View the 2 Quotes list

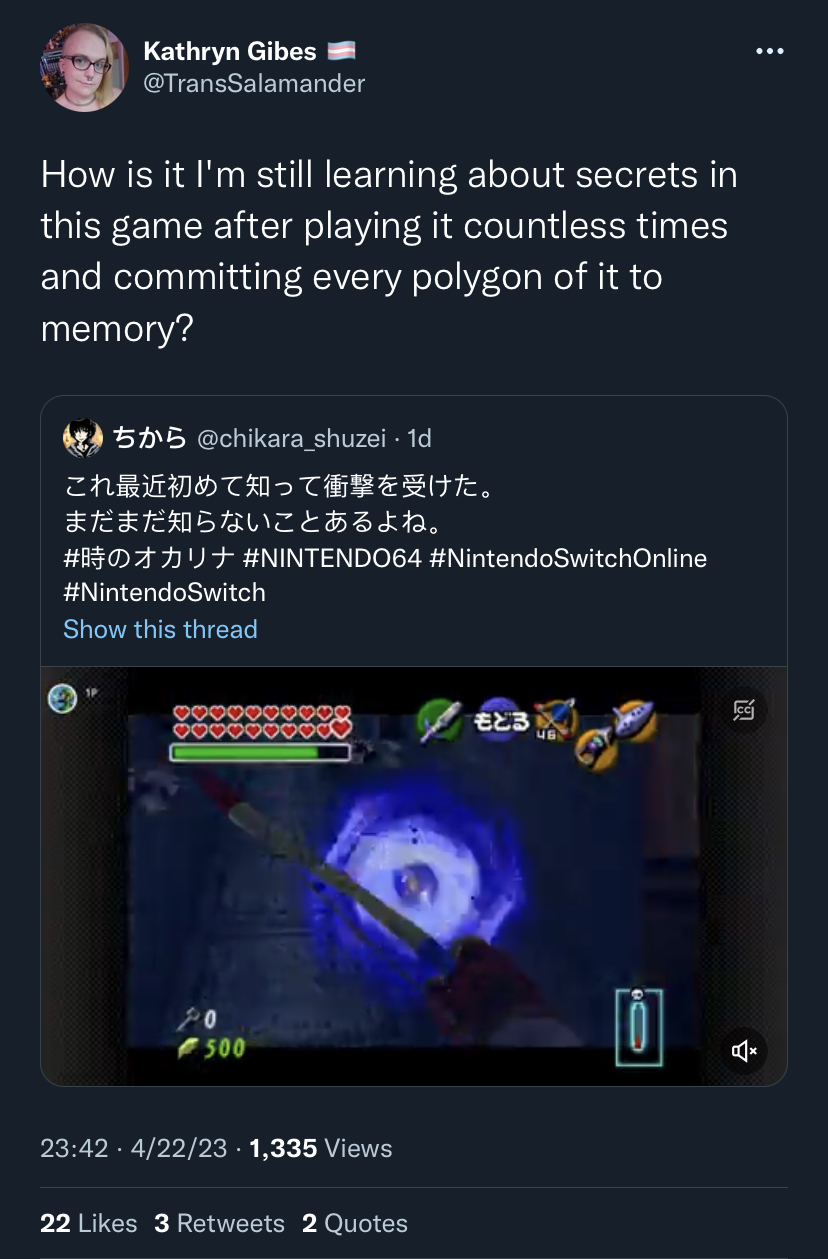coord(355,1223)
